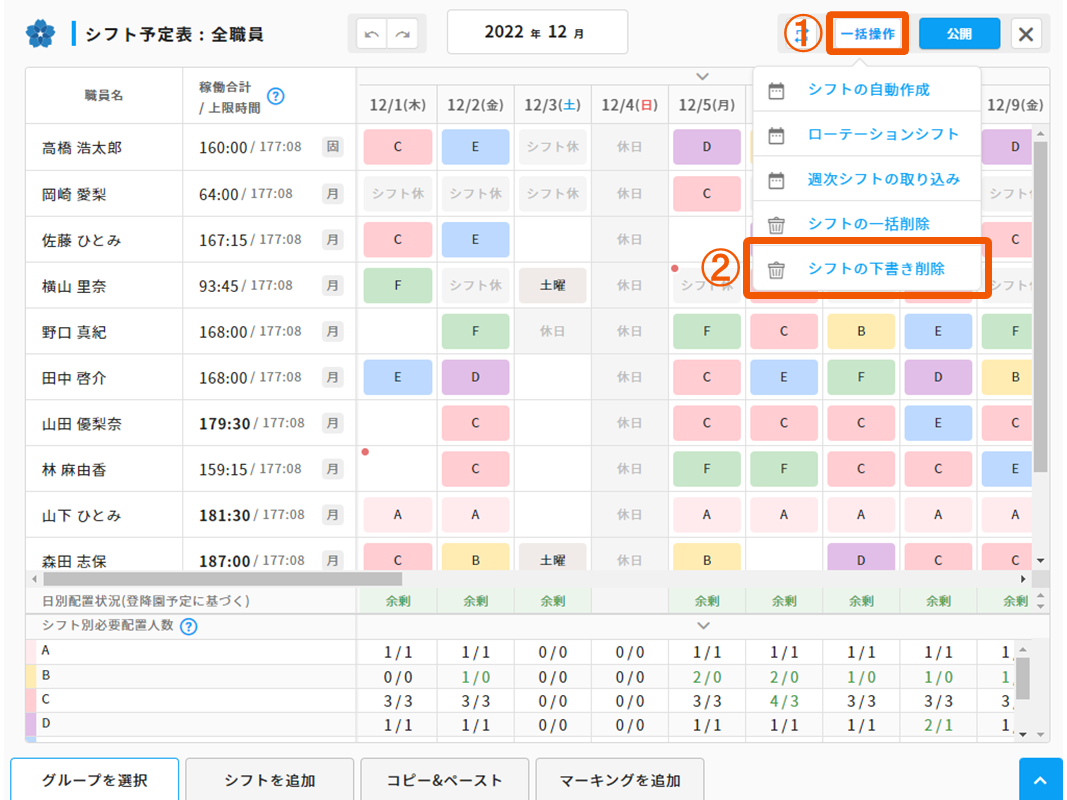Viewport: 1067px width, 800px height.
Task: Click the undo arrow icon
Action: pos(372,34)
